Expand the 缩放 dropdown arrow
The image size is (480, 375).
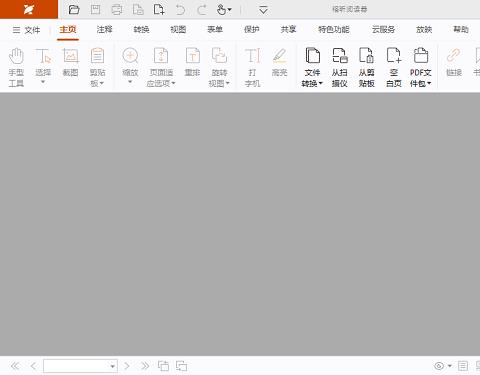click(130, 82)
